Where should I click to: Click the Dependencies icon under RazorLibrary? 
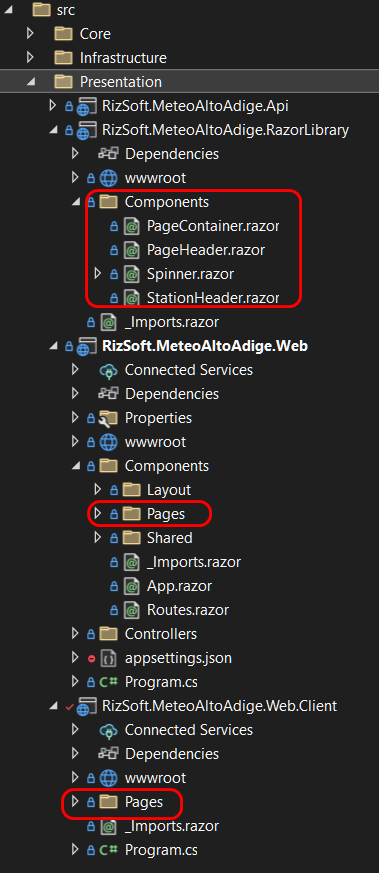tap(108, 154)
